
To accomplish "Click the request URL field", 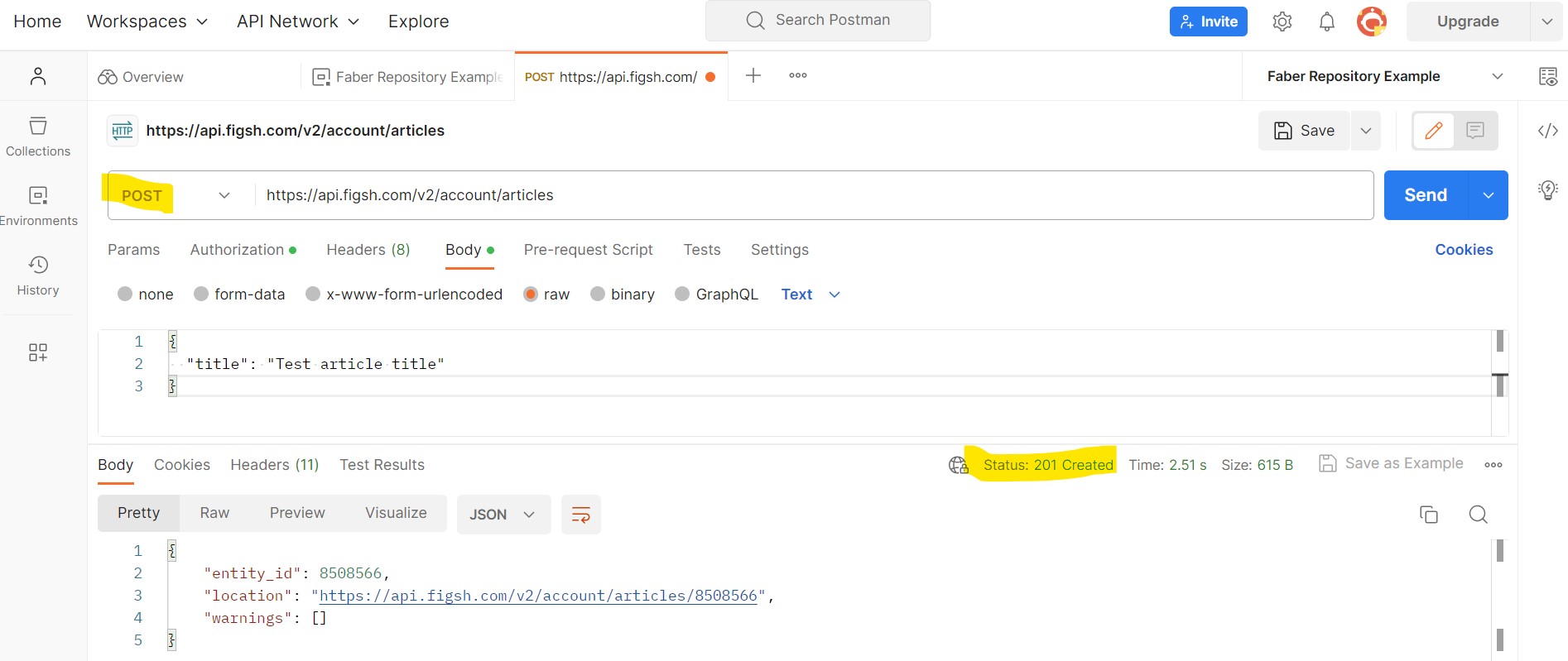I will pyautogui.click(x=815, y=195).
